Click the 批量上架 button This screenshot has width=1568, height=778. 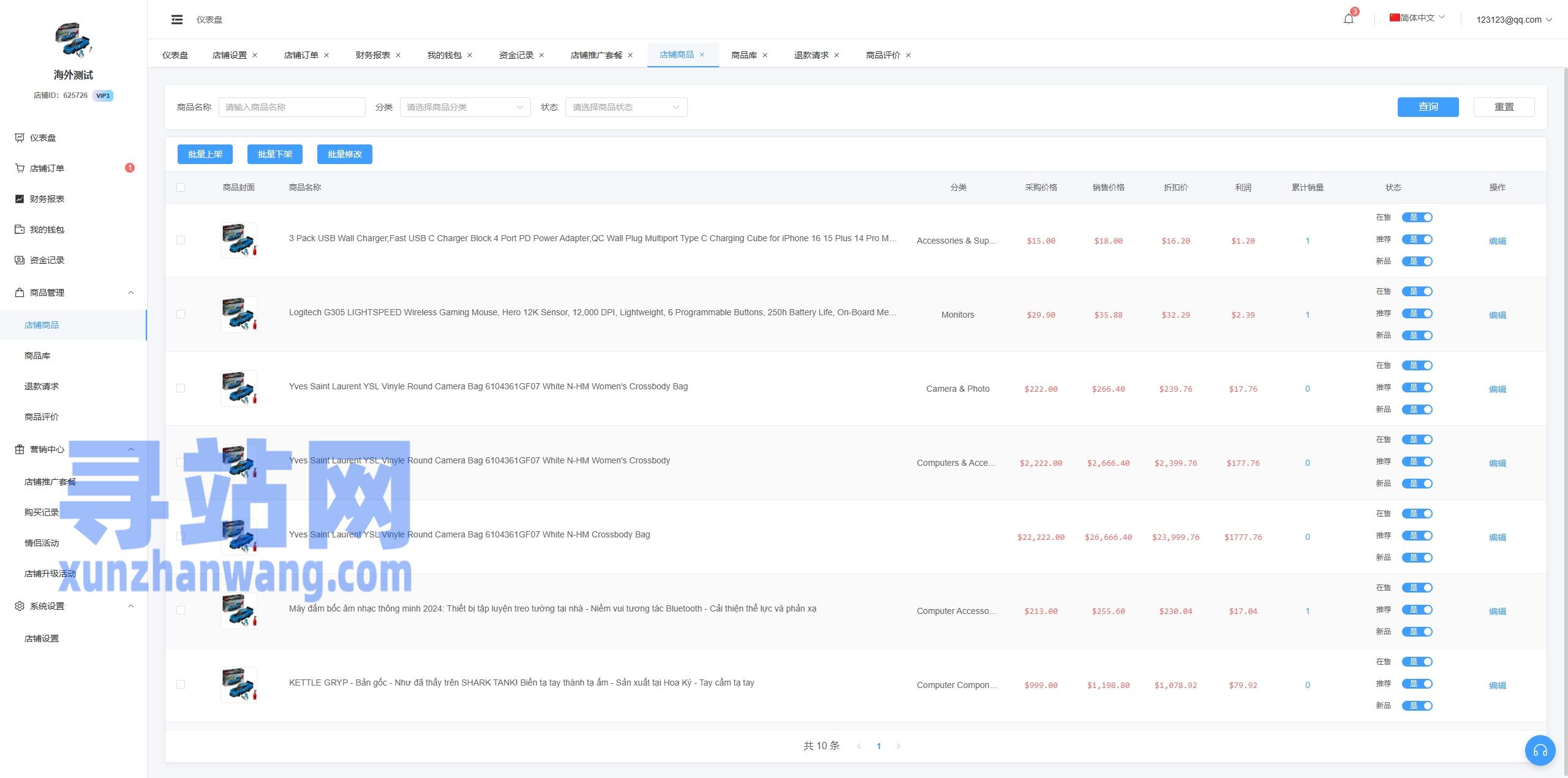pos(205,154)
